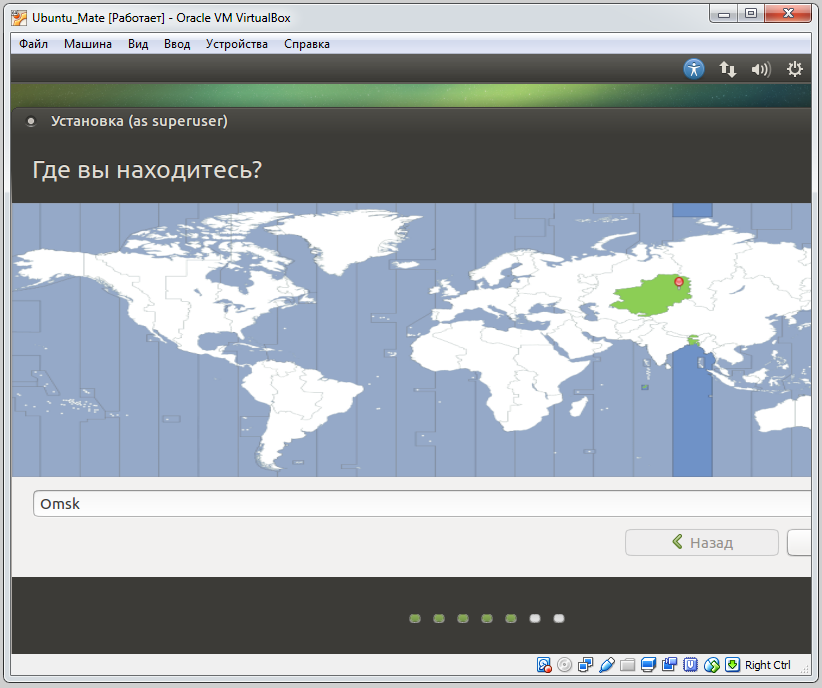The image size is (822, 688).
Task: Click the network adapters status icon
Action: (x=586, y=665)
